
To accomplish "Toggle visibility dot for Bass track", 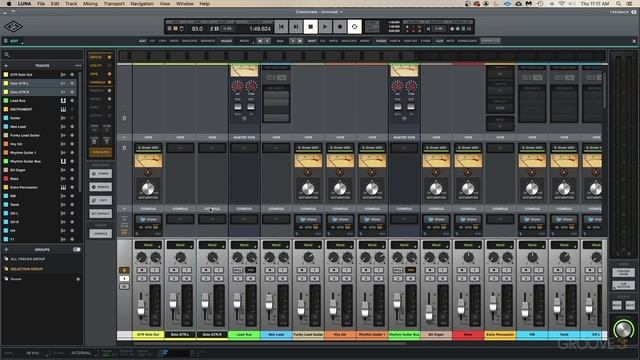I will pyautogui.click(x=72, y=179).
